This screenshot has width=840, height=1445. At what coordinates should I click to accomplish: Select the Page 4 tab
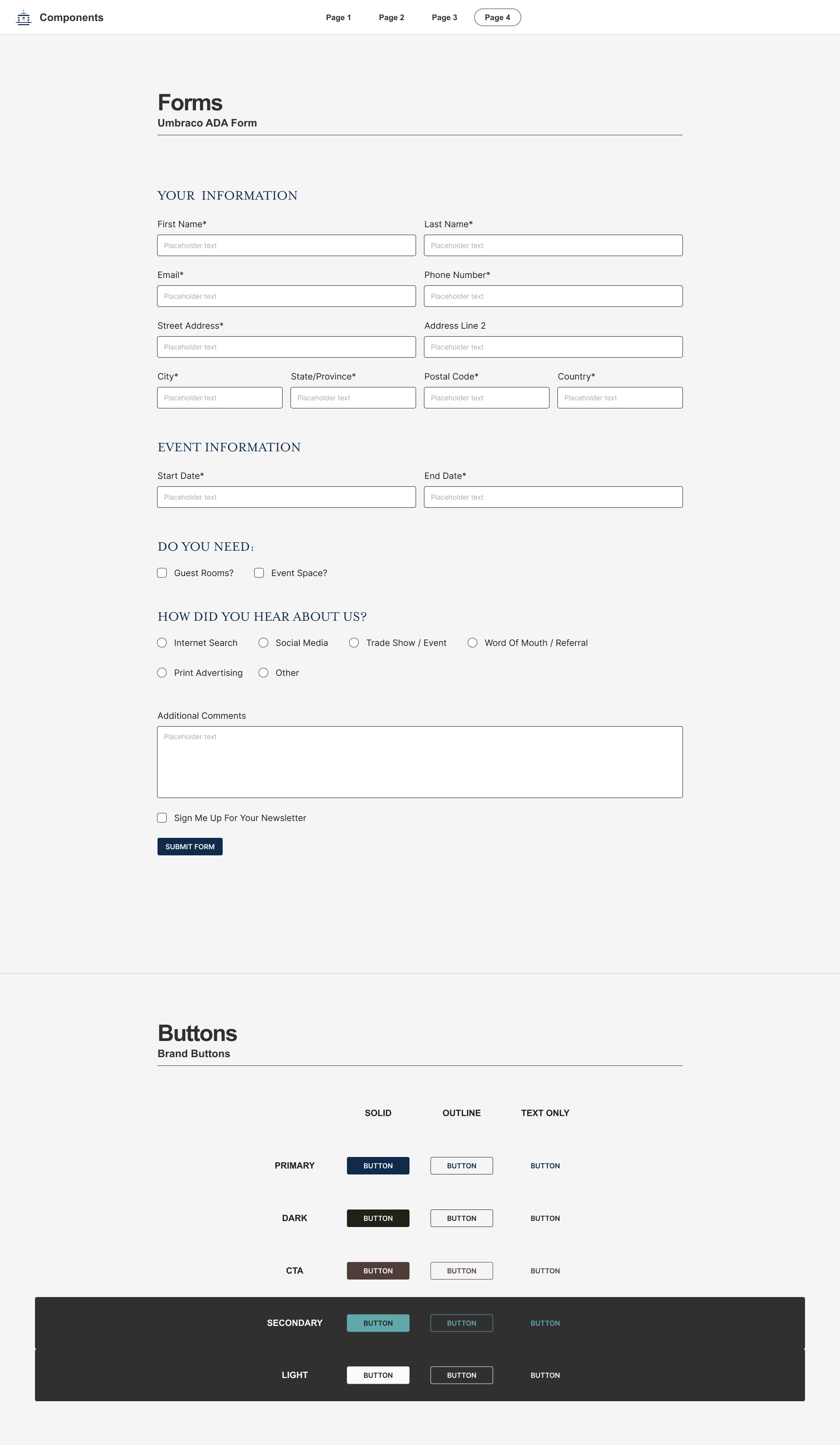coord(497,18)
